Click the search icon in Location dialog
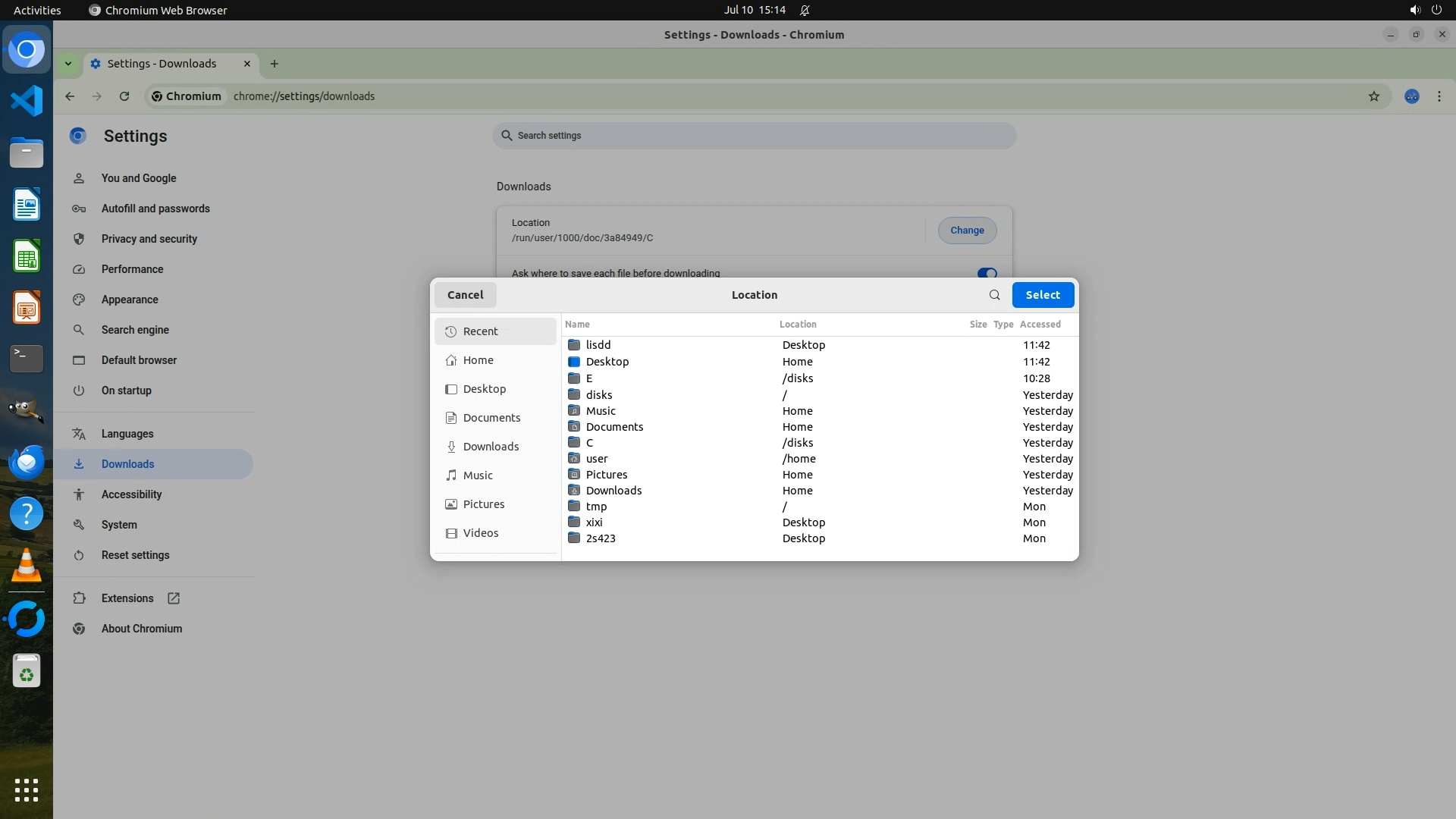This screenshot has width=1456, height=819. tap(994, 295)
